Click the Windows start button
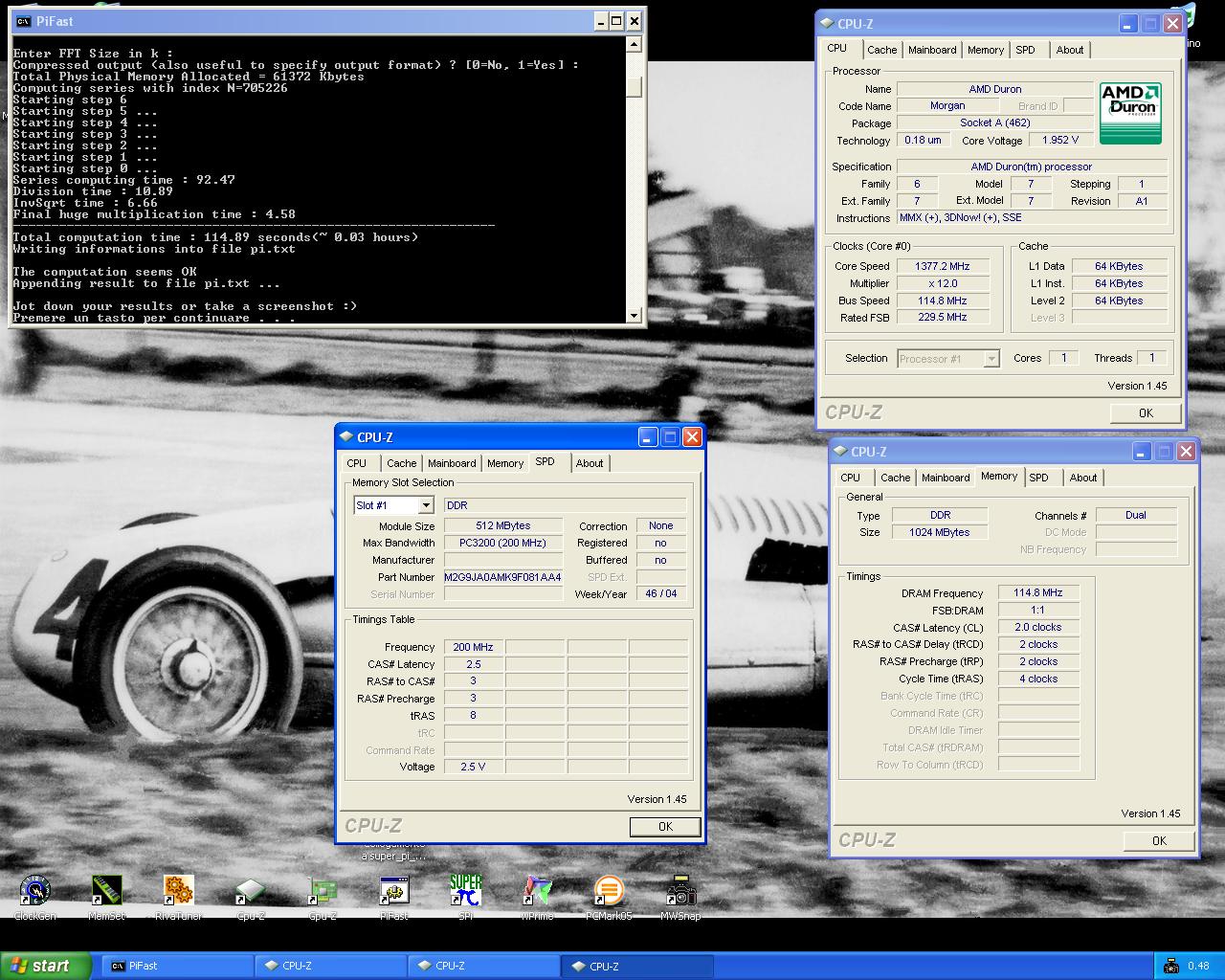1225x980 pixels. tap(45, 966)
